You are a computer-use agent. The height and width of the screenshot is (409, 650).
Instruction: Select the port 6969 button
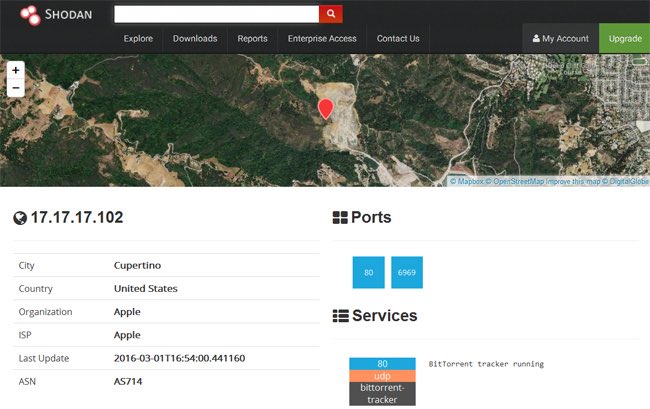point(407,272)
